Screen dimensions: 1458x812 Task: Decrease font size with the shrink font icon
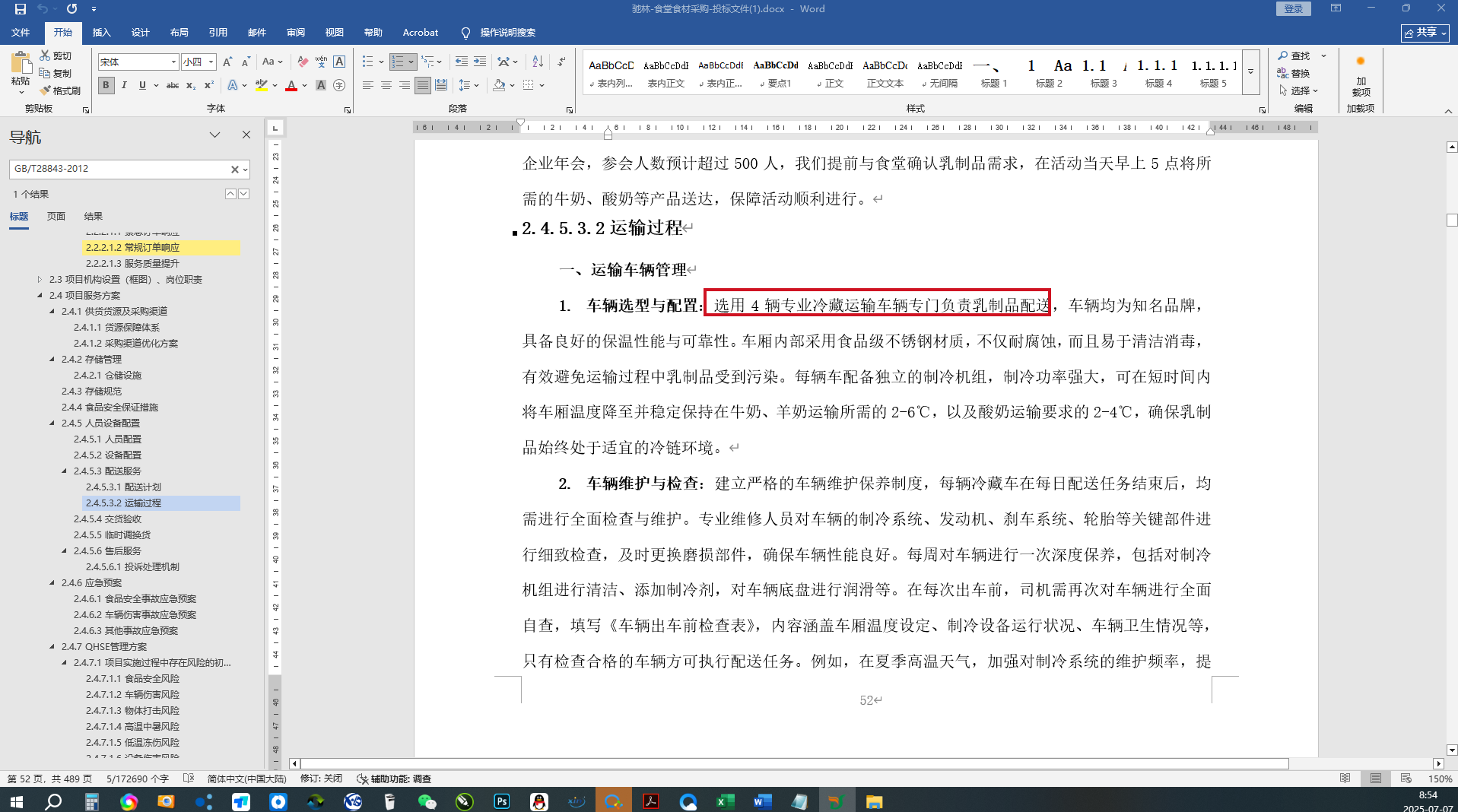pos(245,62)
